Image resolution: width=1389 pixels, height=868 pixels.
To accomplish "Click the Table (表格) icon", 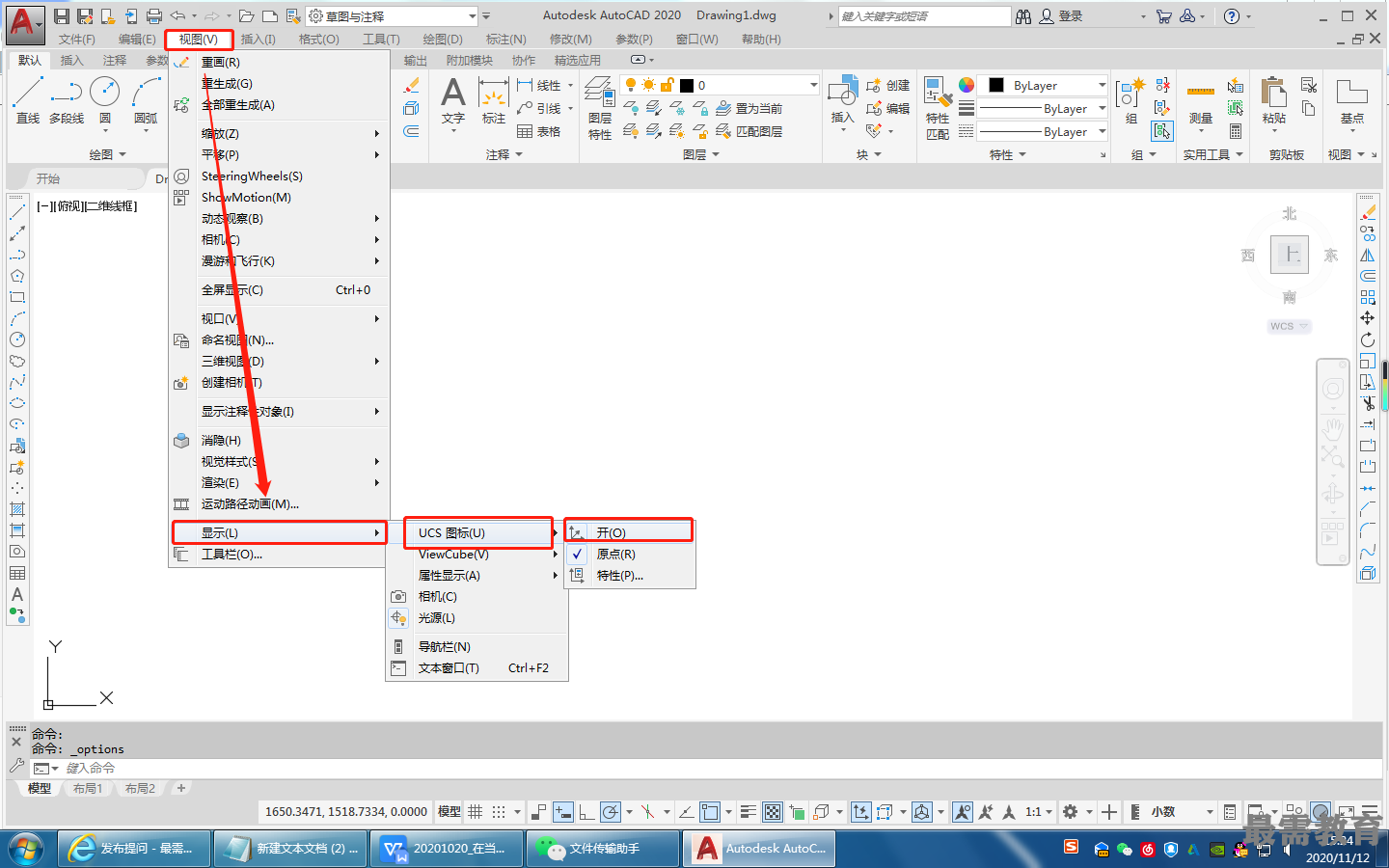I will (540, 131).
